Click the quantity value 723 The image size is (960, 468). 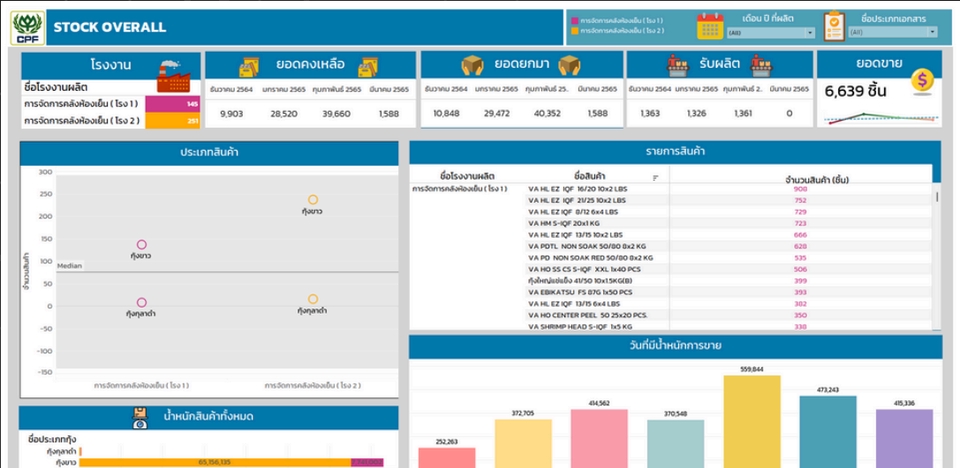coord(800,223)
